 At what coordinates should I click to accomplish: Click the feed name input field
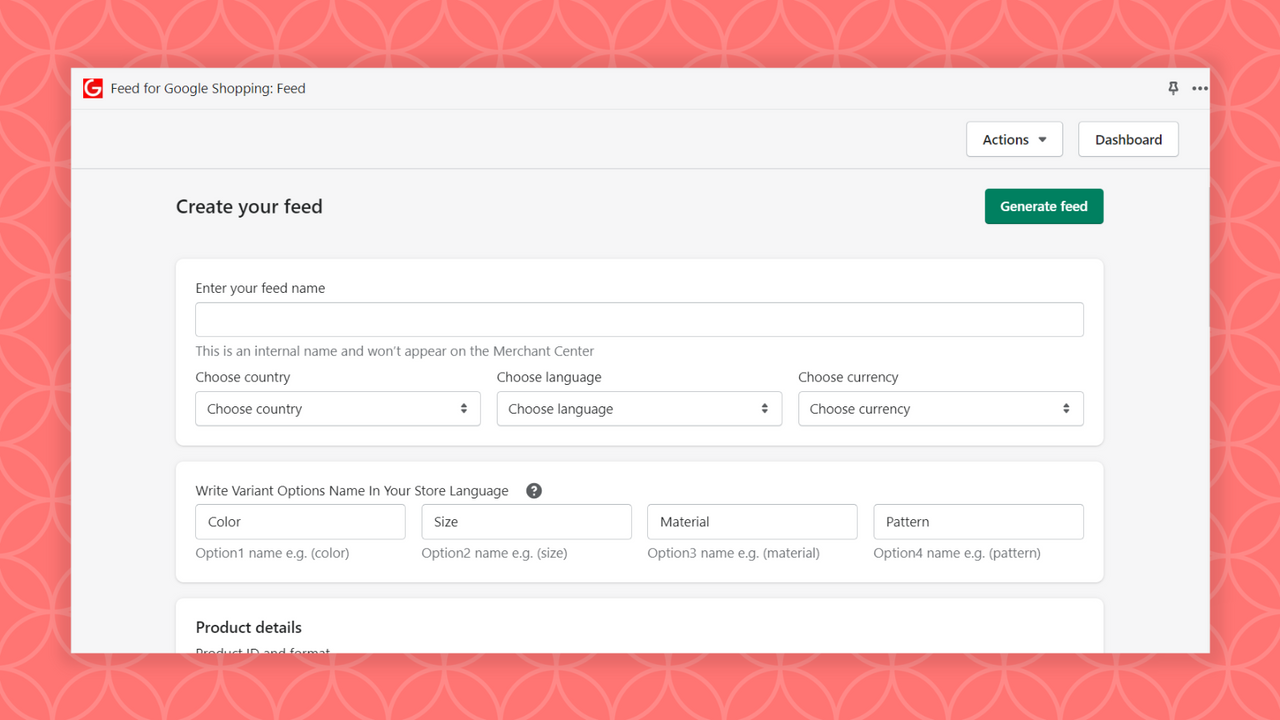point(640,319)
